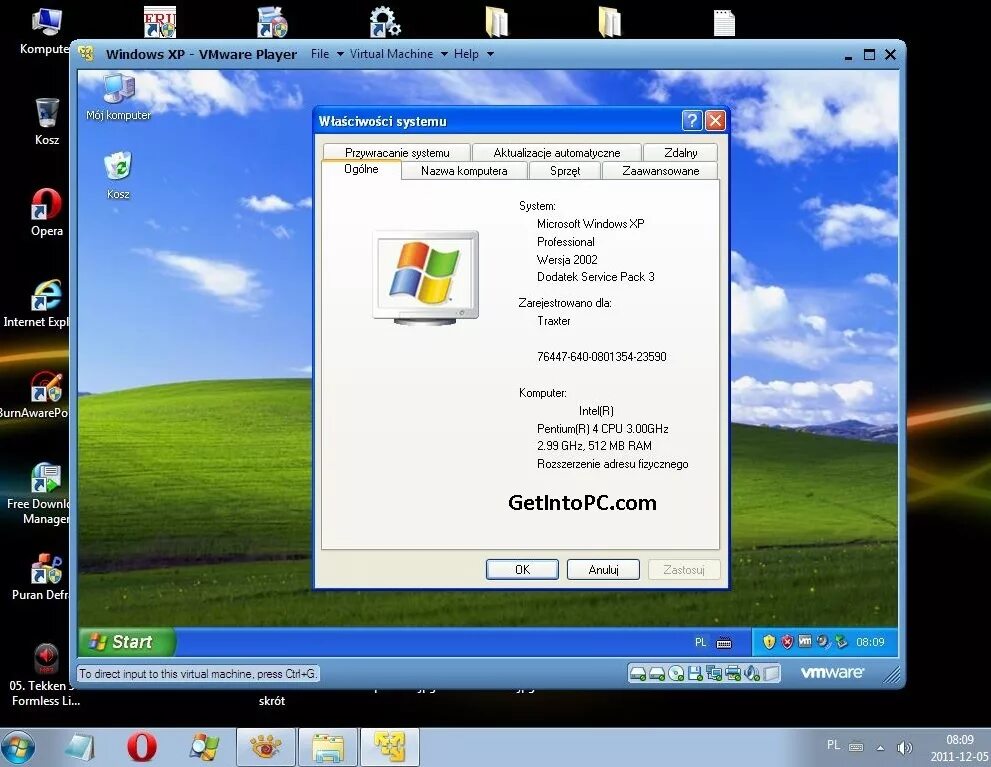Select Kosz trash icon on host desktop
The width and height of the screenshot is (991, 767).
pyautogui.click(x=47, y=121)
